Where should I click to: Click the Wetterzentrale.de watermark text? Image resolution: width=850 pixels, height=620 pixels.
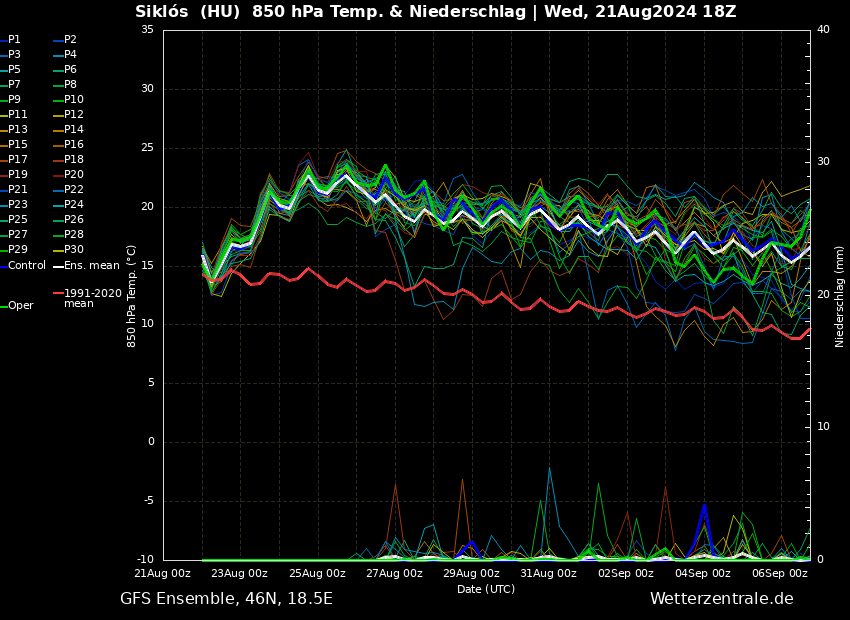pos(721,599)
